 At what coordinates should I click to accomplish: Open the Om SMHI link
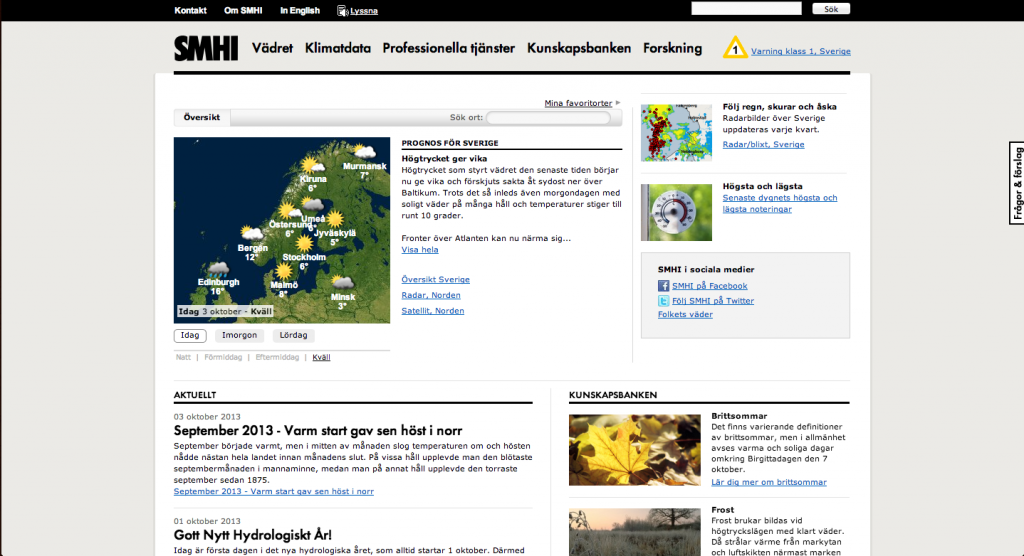click(243, 10)
